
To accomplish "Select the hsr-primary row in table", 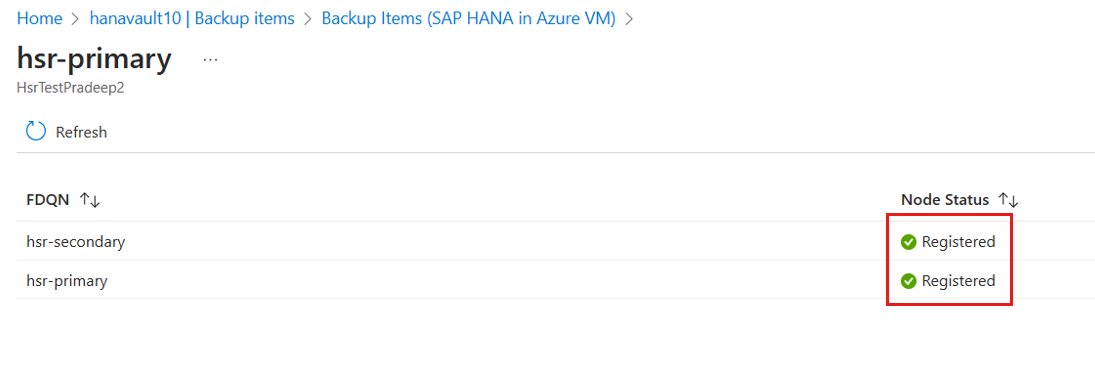I will click(x=556, y=281).
